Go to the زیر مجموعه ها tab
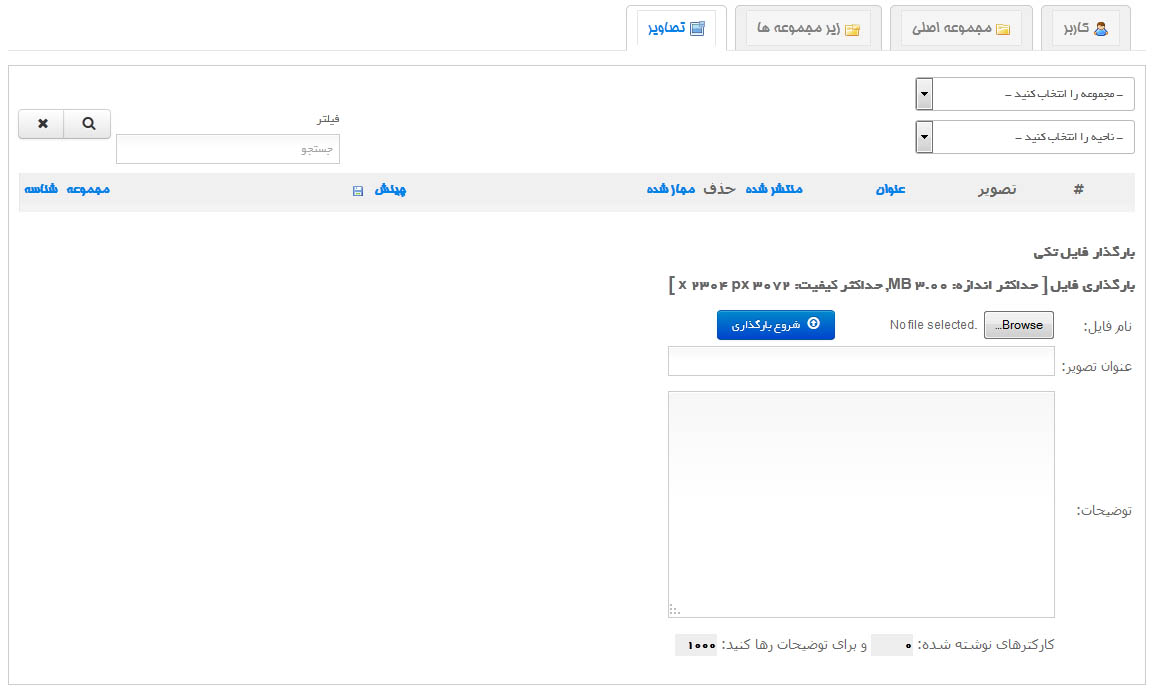1155x699 pixels. (804, 29)
